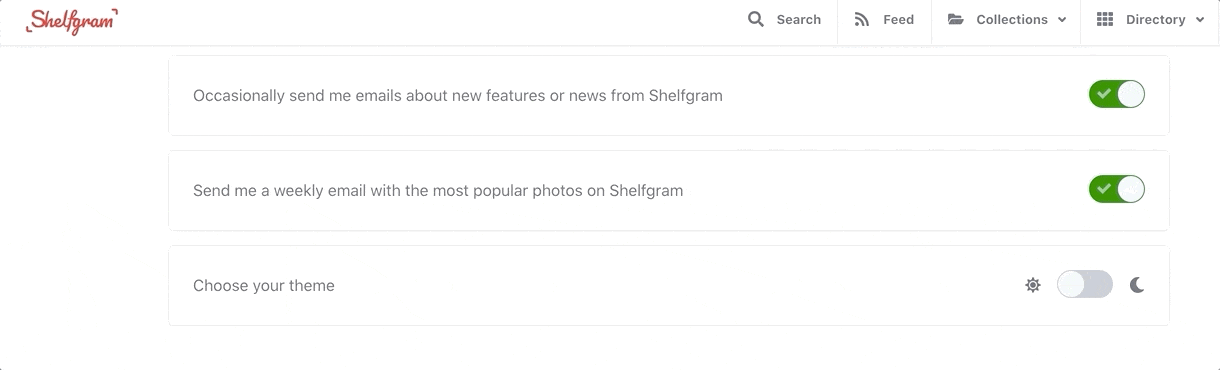Click checkmark inside news emails toggle

tap(1104, 94)
